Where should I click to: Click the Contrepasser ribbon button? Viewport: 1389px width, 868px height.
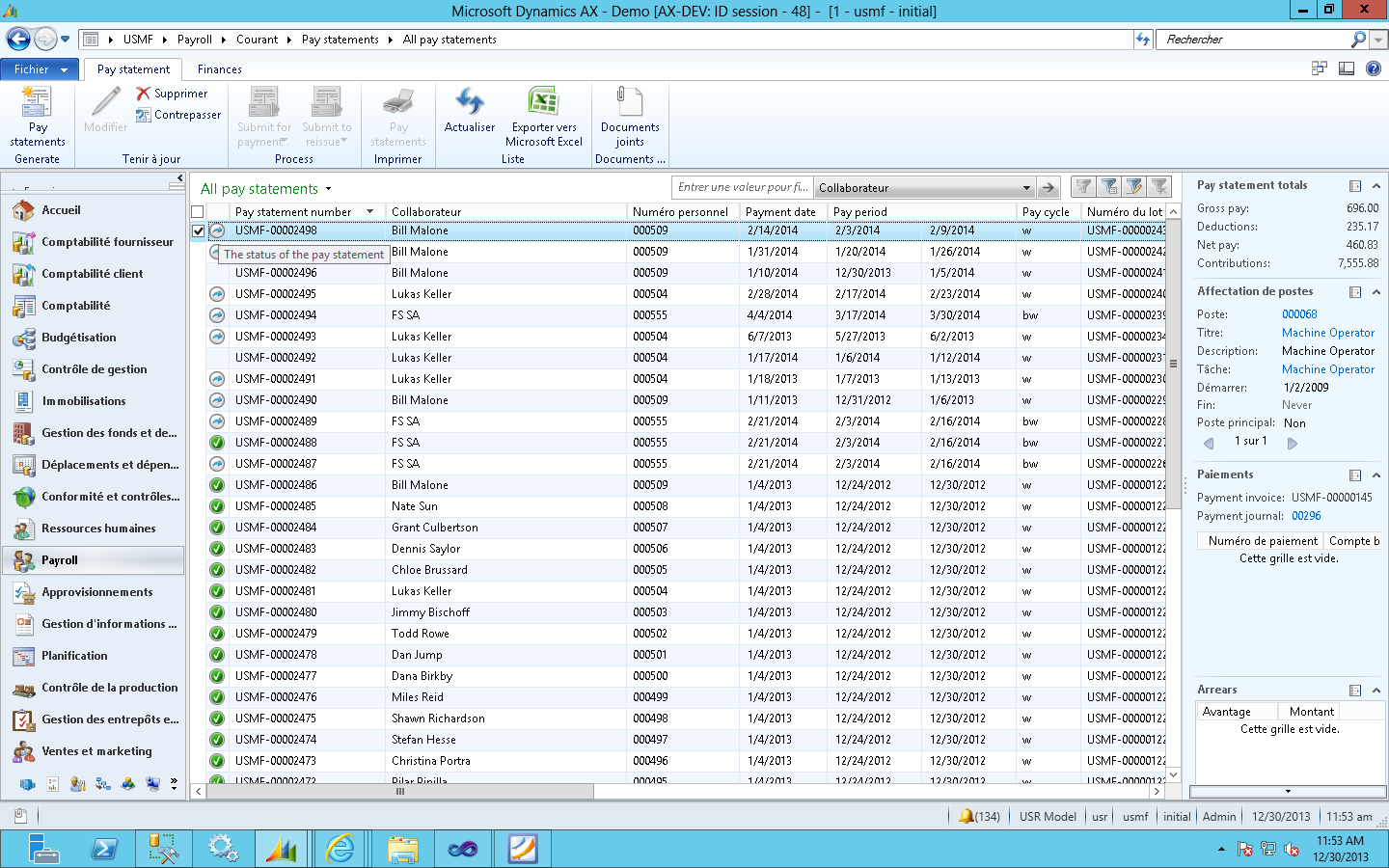[x=179, y=115]
